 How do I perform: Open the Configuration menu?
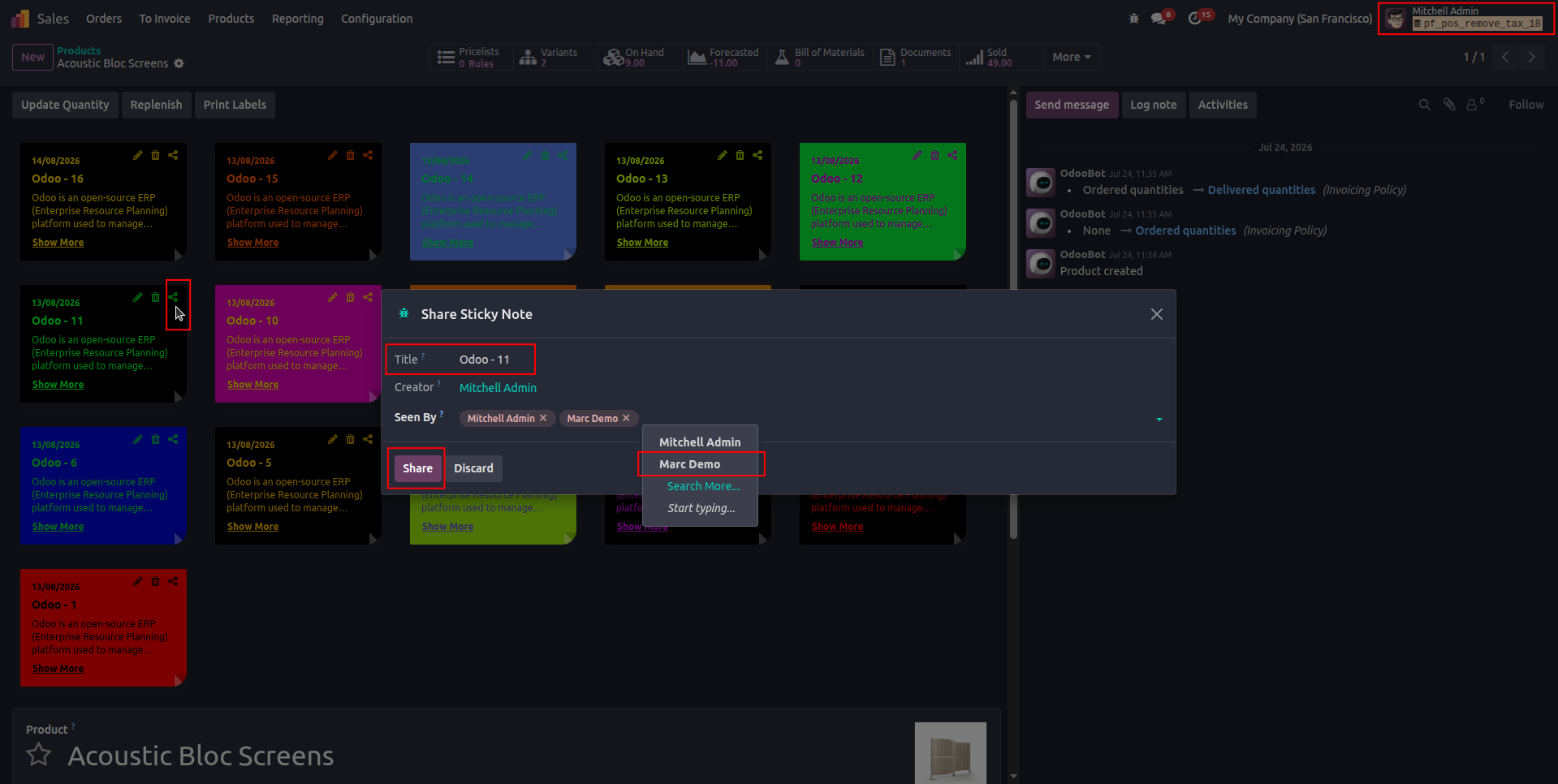tap(377, 19)
